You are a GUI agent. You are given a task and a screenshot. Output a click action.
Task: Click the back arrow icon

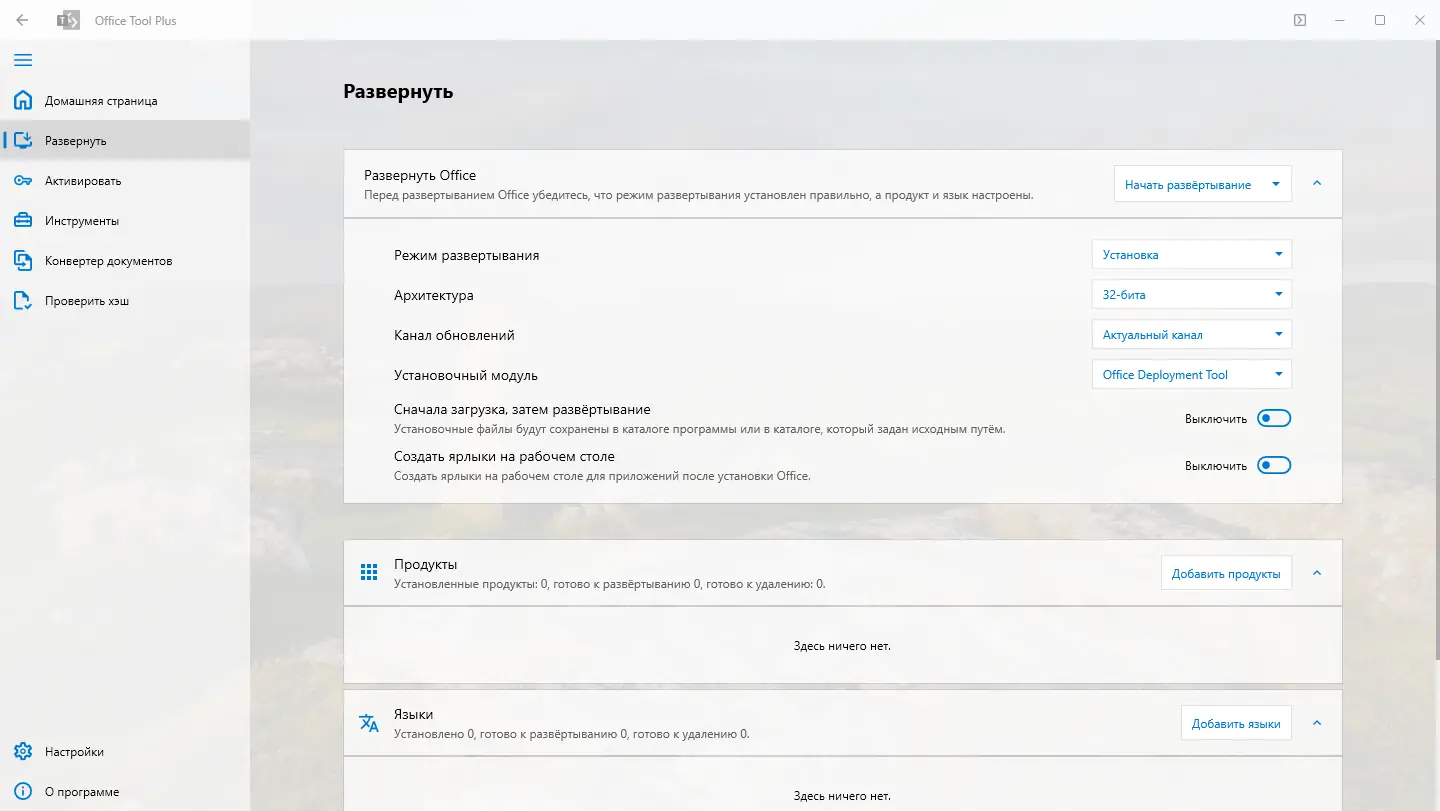coord(22,20)
